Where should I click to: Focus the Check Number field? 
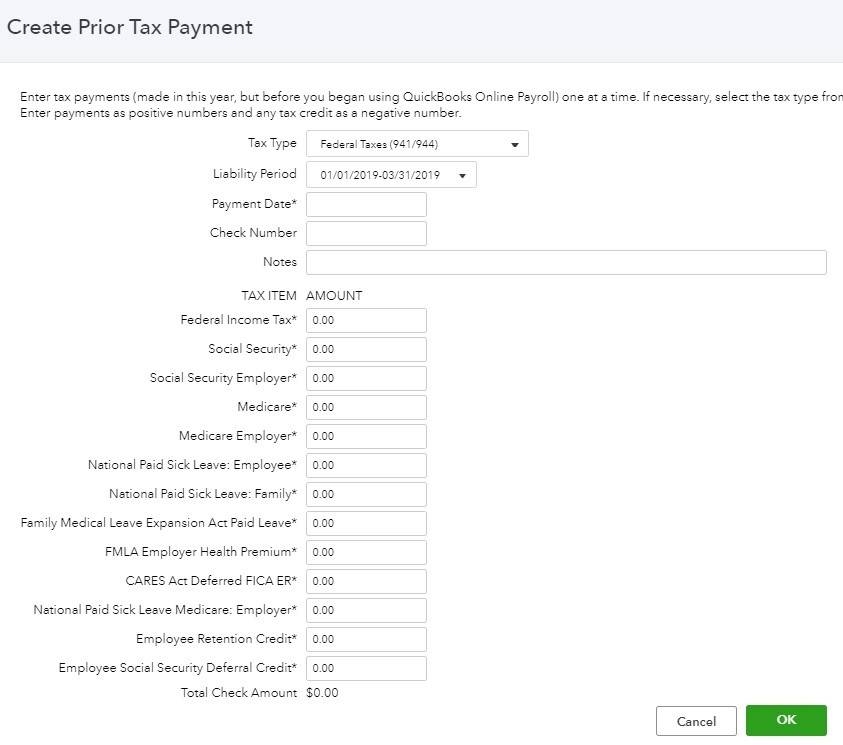[x=366, y=233]
